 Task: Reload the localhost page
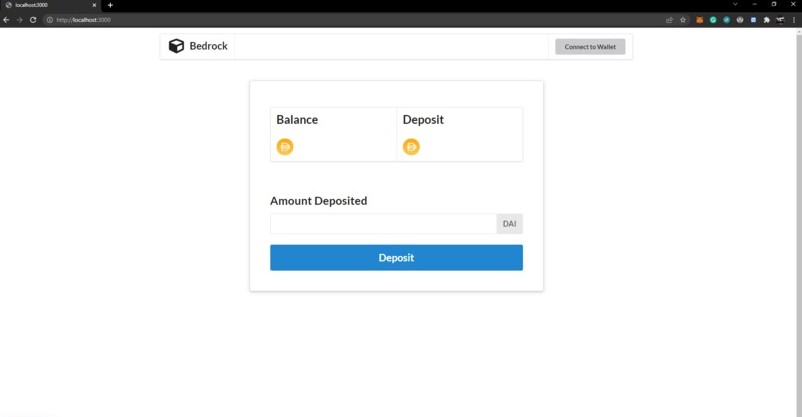pos(33,20)
